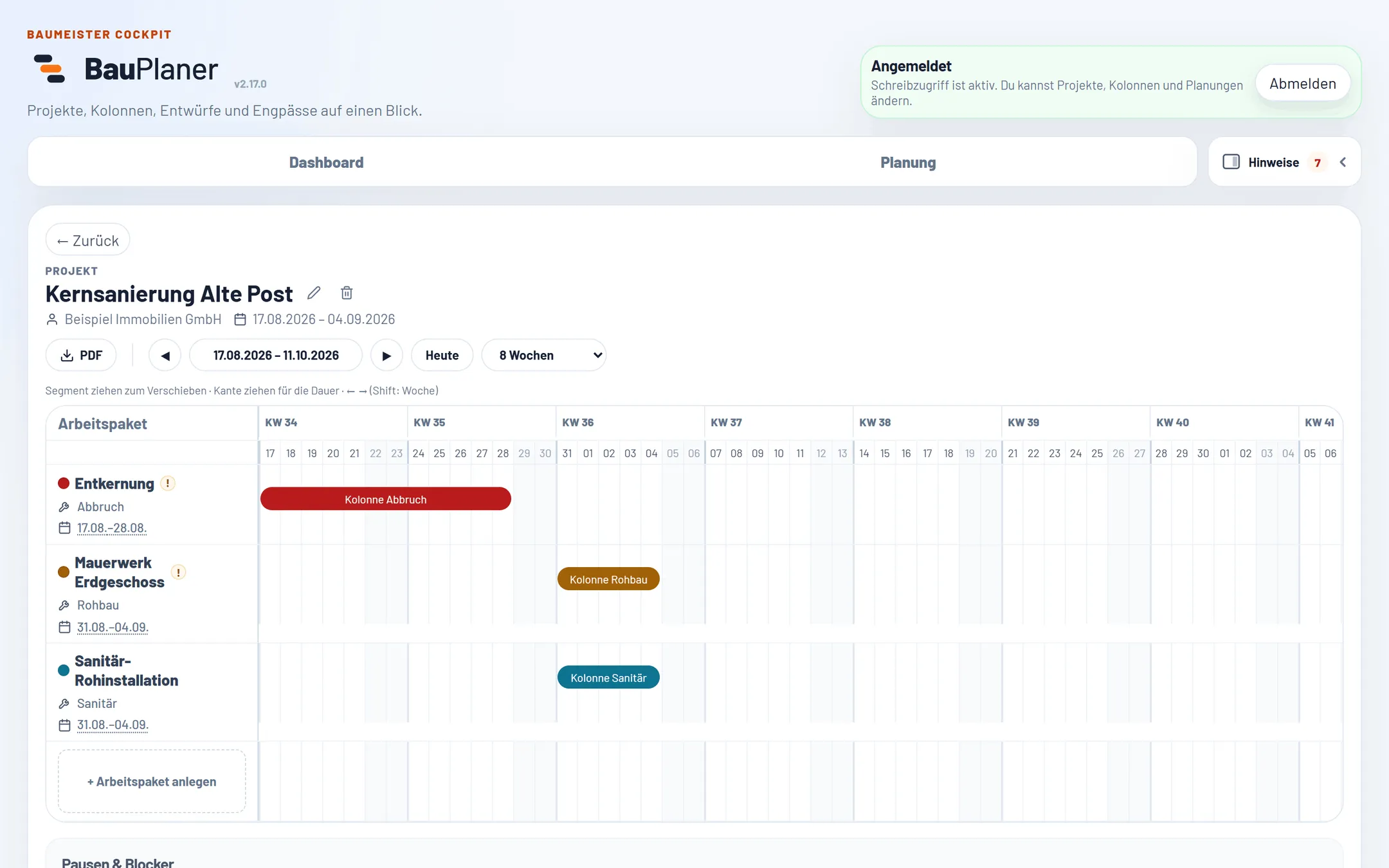
Task: Open the Entkernung dates 17.08.–28.08.
Action: pyautogui.click(x=112, y=528)
